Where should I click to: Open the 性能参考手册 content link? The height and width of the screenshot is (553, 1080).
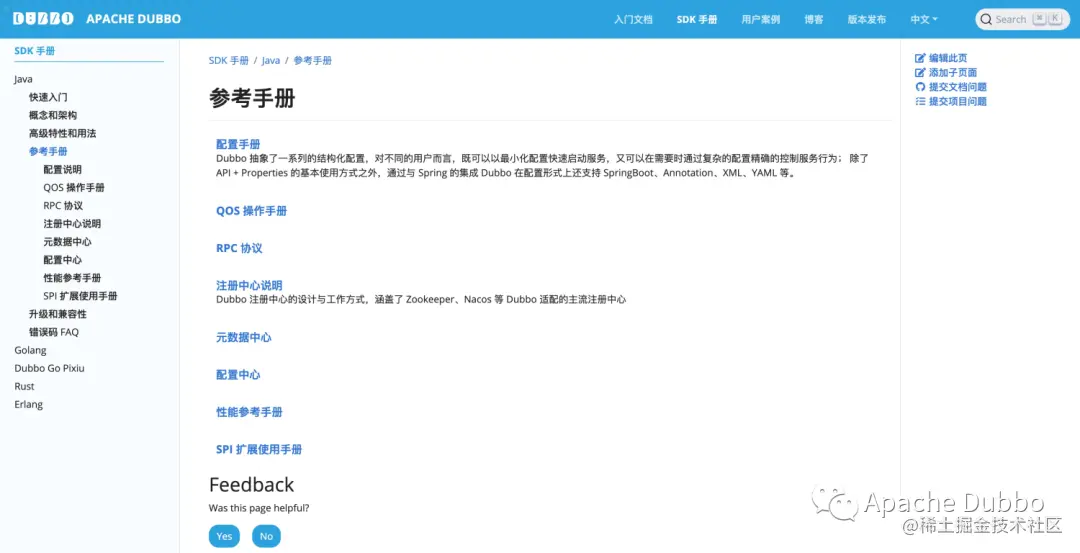(249, 412)
